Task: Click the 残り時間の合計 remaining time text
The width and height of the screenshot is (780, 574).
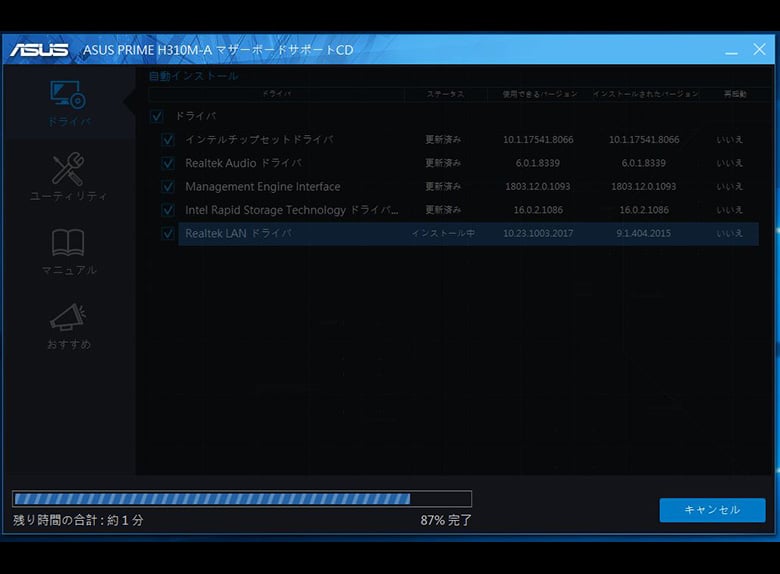Action: [x=78, y=520]
